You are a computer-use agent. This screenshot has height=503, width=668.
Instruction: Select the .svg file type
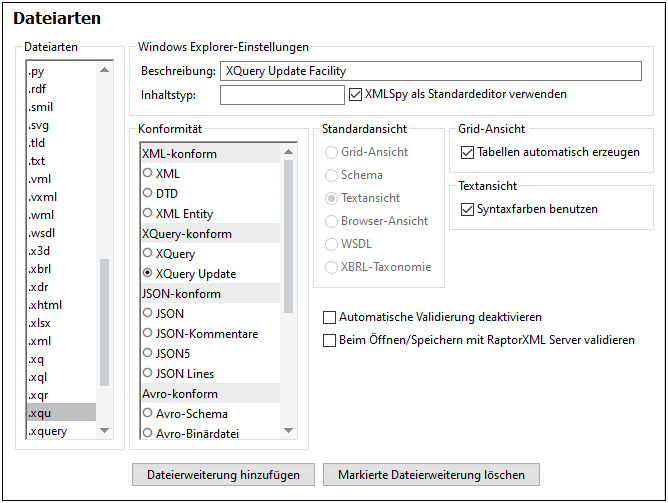40,125
